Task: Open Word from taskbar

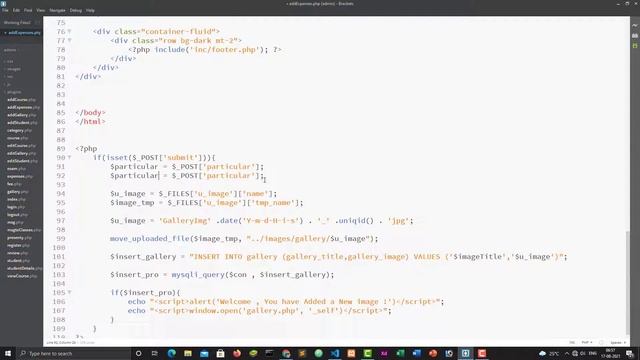Action: pos(416,353)
